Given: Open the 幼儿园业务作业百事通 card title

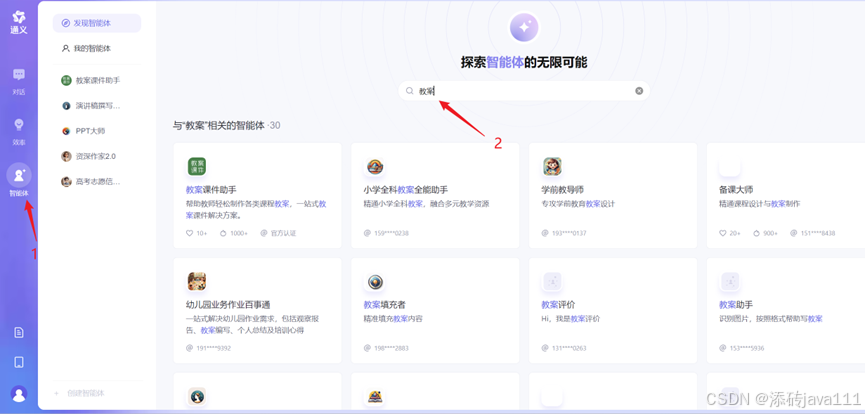Looking at the screenshot, I should [228, 305].
